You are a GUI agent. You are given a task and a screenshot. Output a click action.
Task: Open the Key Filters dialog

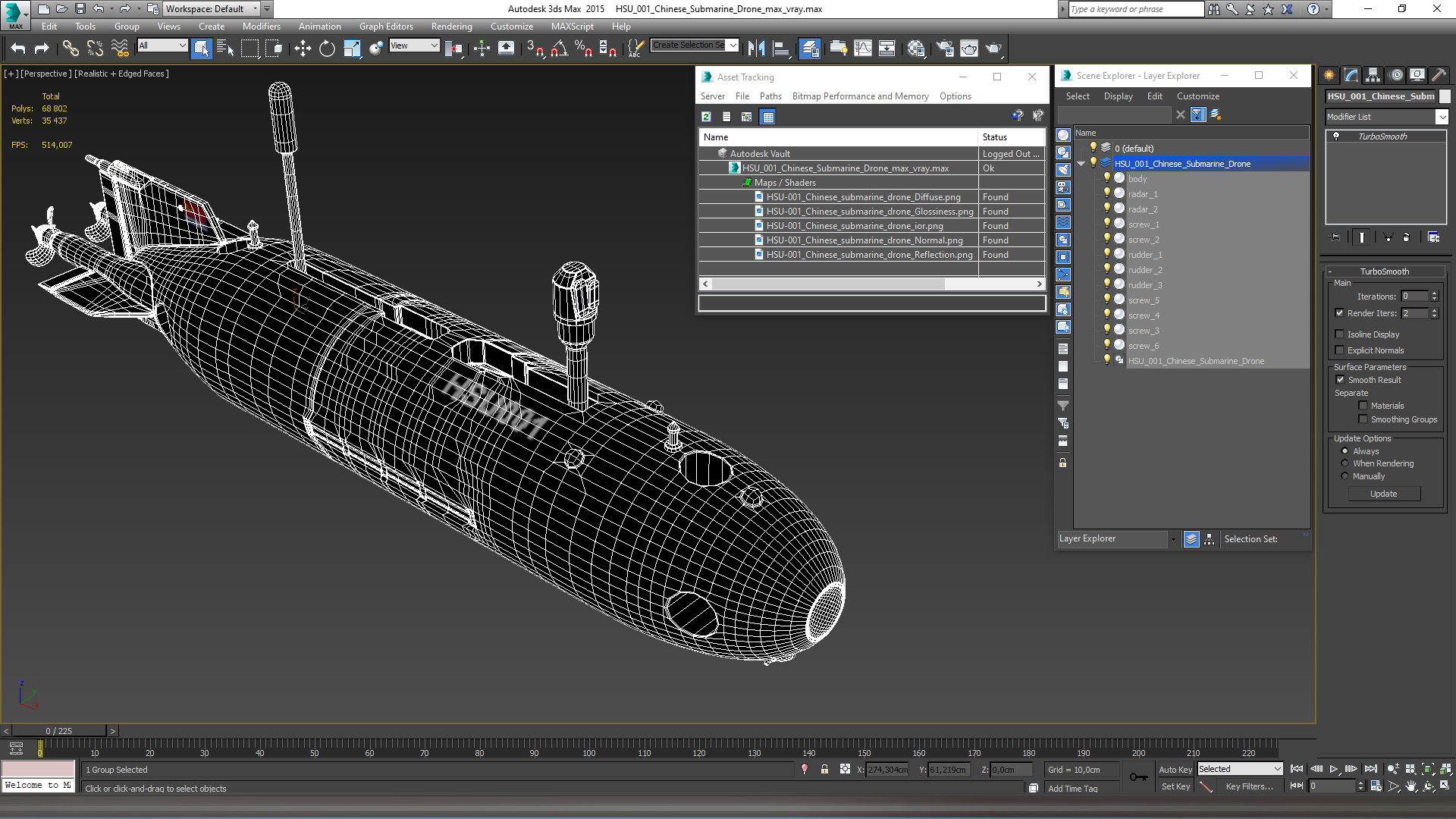point(1249,786)
